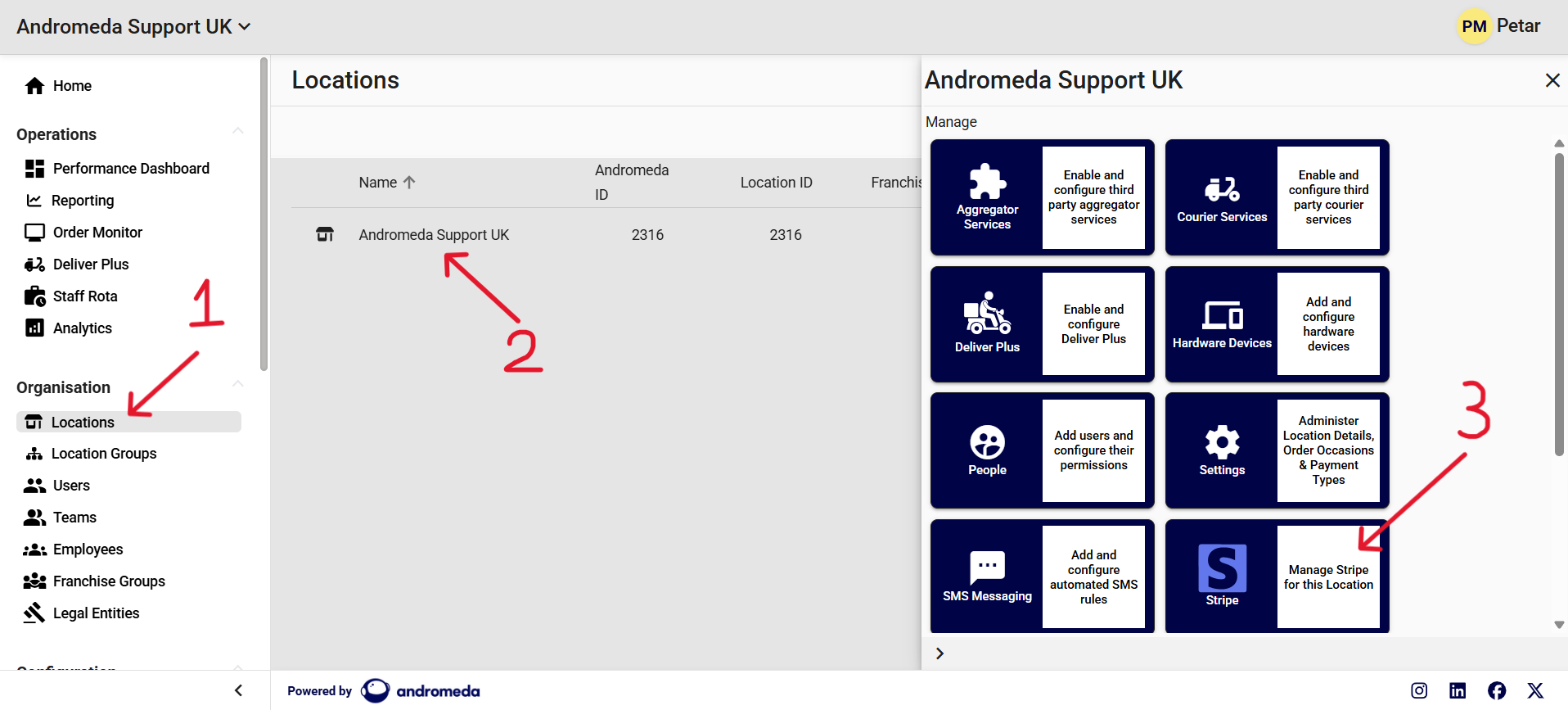Viewport: 1568px width, 710px height.
Task: Click Enable and configure Deliver Plus description
Action: [x=1093, y=324]
